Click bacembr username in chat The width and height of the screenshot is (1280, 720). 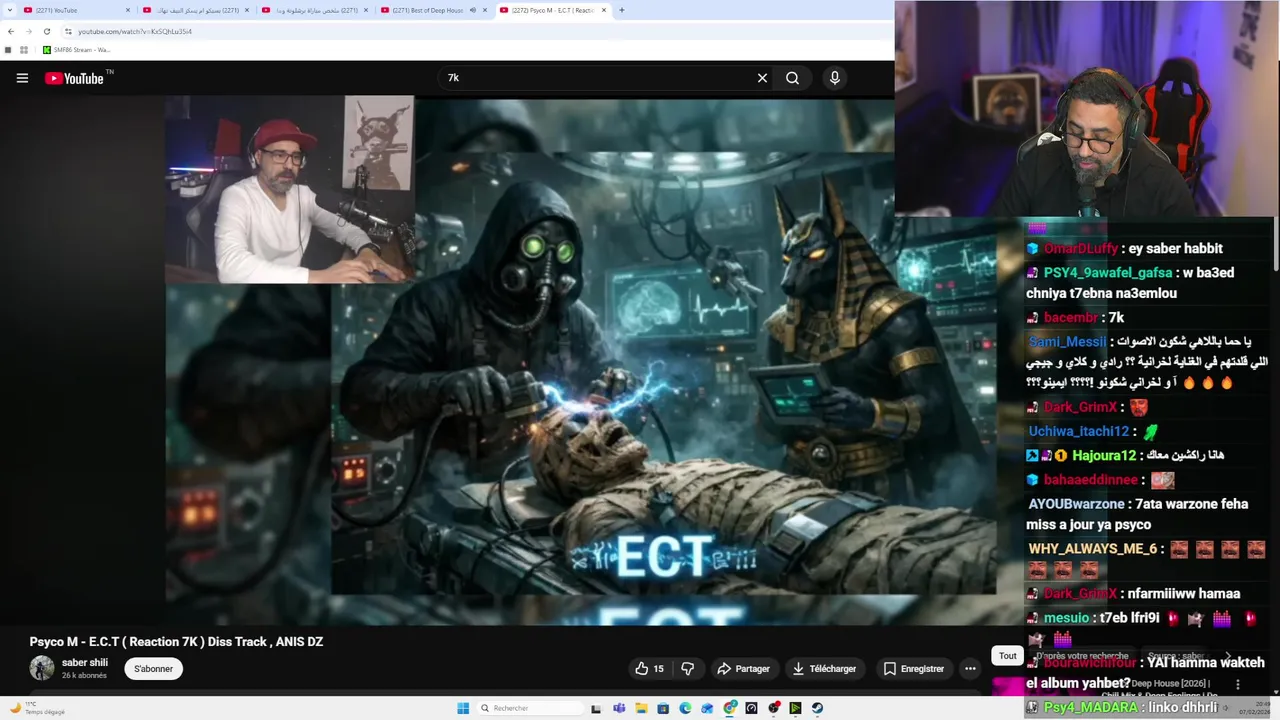point(1071,318)
